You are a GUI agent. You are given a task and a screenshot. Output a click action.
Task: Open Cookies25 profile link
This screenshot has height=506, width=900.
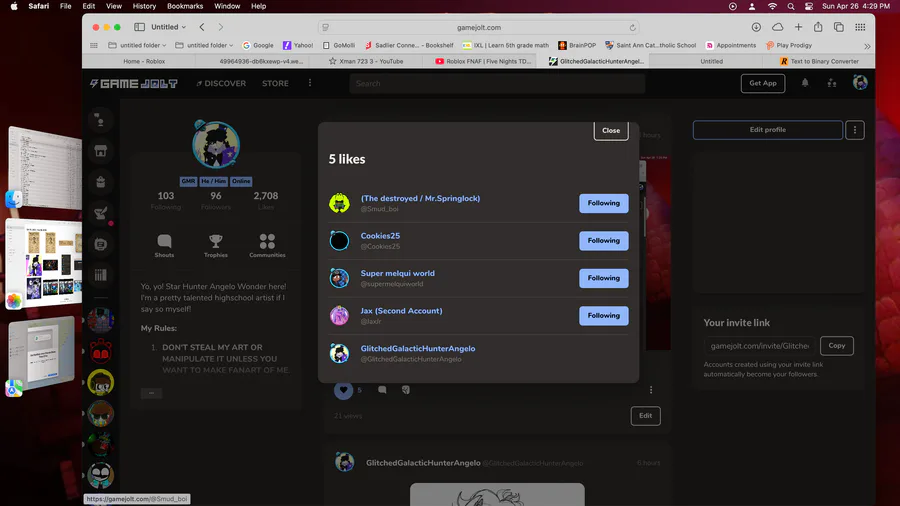pyautogui.click(x=380, y=236)
